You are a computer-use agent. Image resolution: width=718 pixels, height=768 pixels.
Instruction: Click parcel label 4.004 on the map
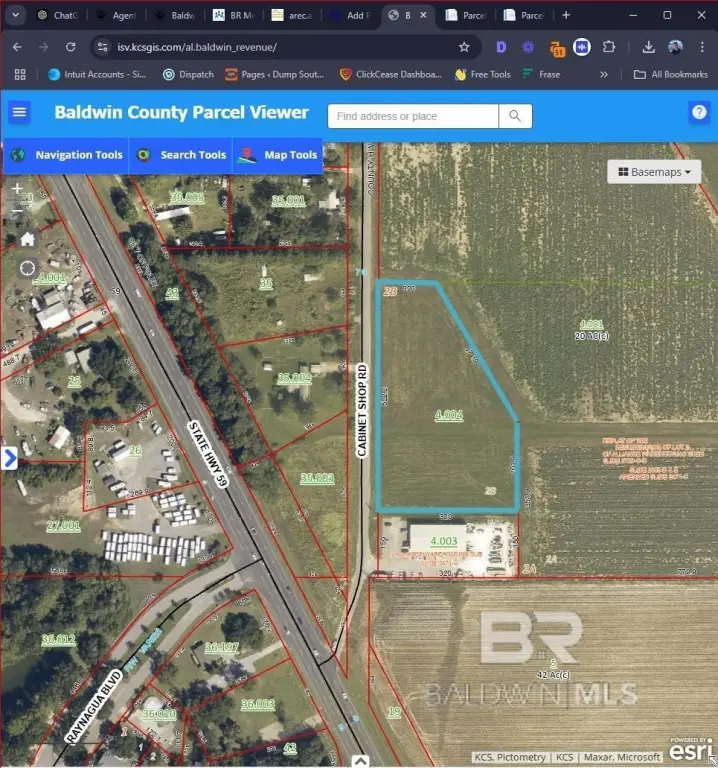(449, 414)
